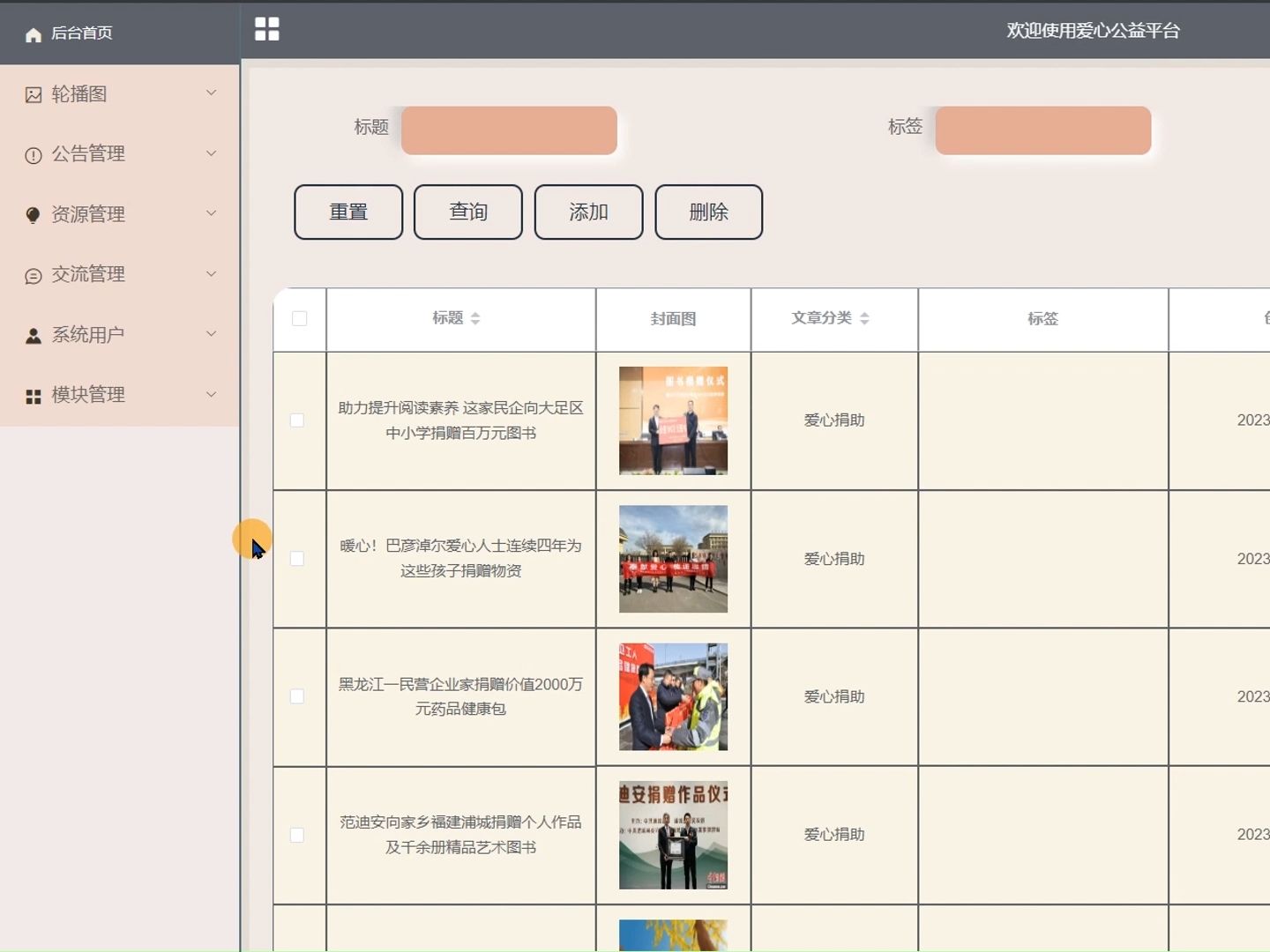1270x952 pixels.
Task: Open cover thumbnail of 助力提升阅读素养 row
Action: [673, 420]
